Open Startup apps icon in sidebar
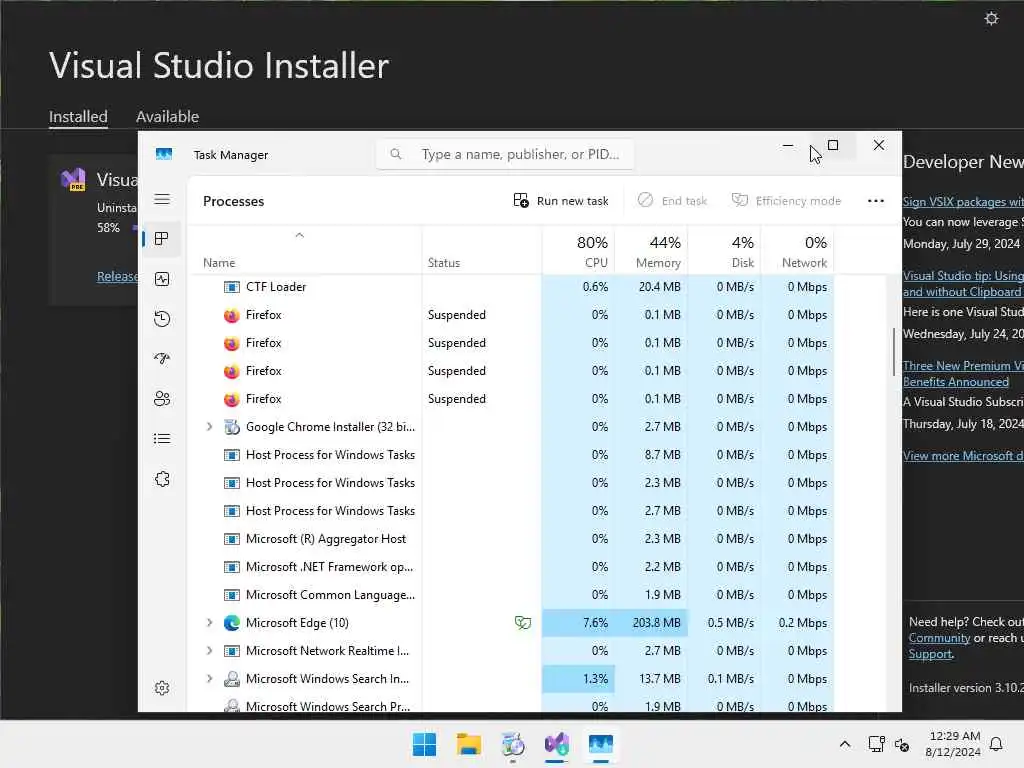 pos(162,359)
